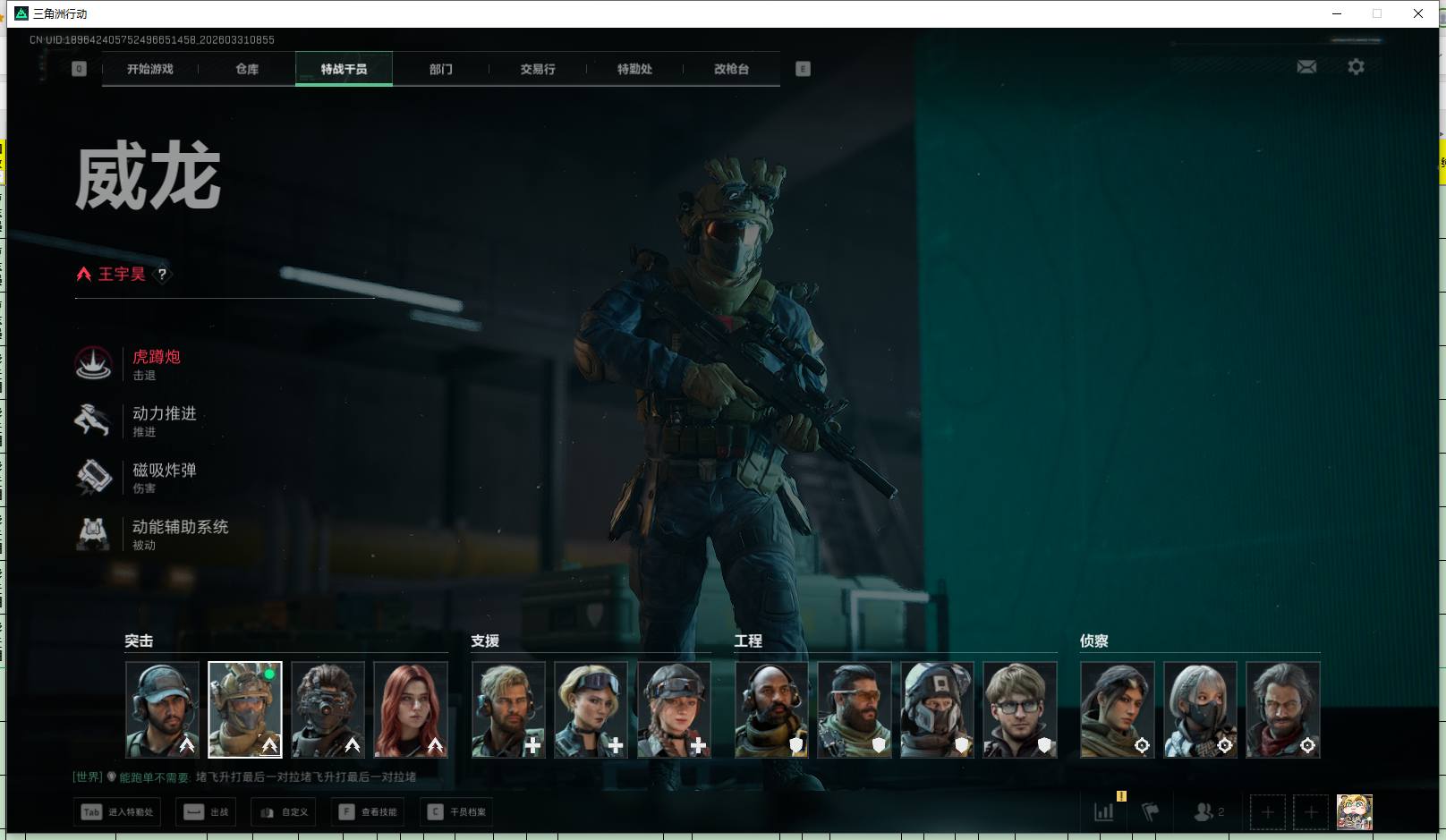Click the empty squad slot beside player avatar
The height and width of the screenshot is (840, 1446).
pos(1311,812)
